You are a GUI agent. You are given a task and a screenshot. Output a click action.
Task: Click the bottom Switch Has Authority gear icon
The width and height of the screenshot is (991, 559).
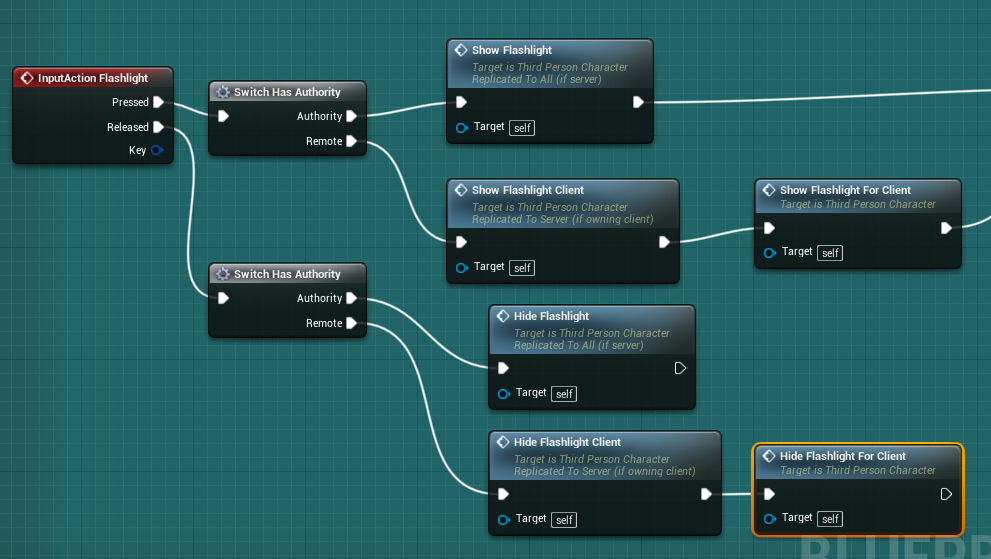point(222,274)
